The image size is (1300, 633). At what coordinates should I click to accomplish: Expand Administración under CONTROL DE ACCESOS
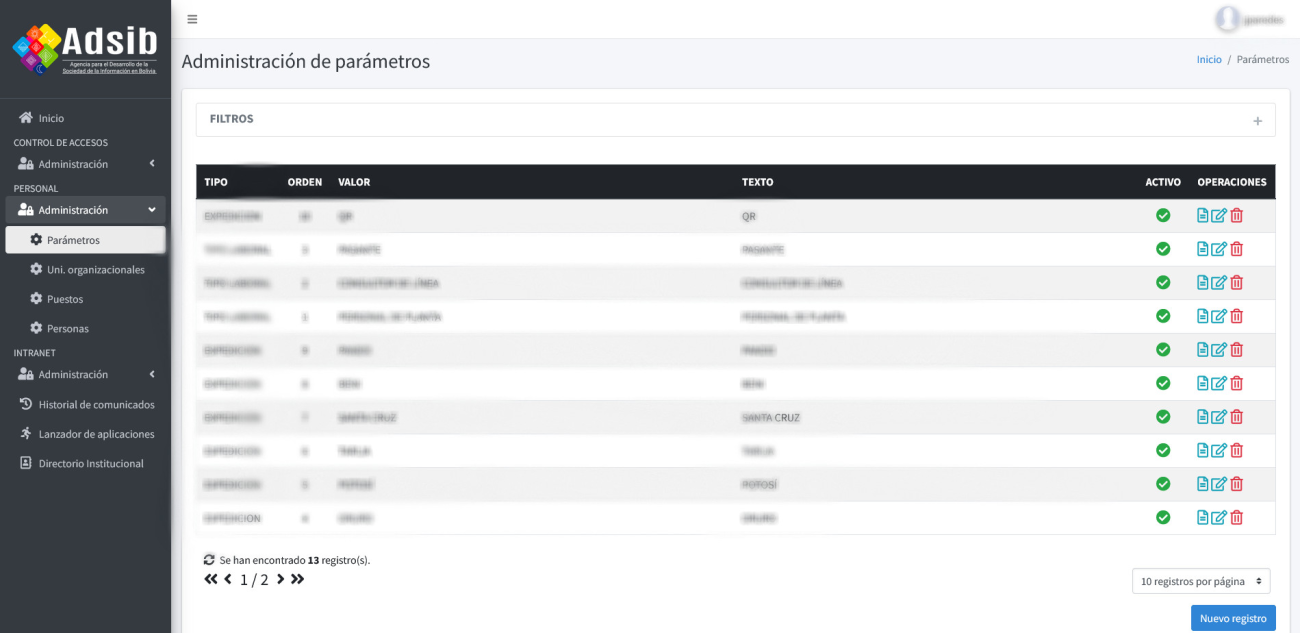86,164
